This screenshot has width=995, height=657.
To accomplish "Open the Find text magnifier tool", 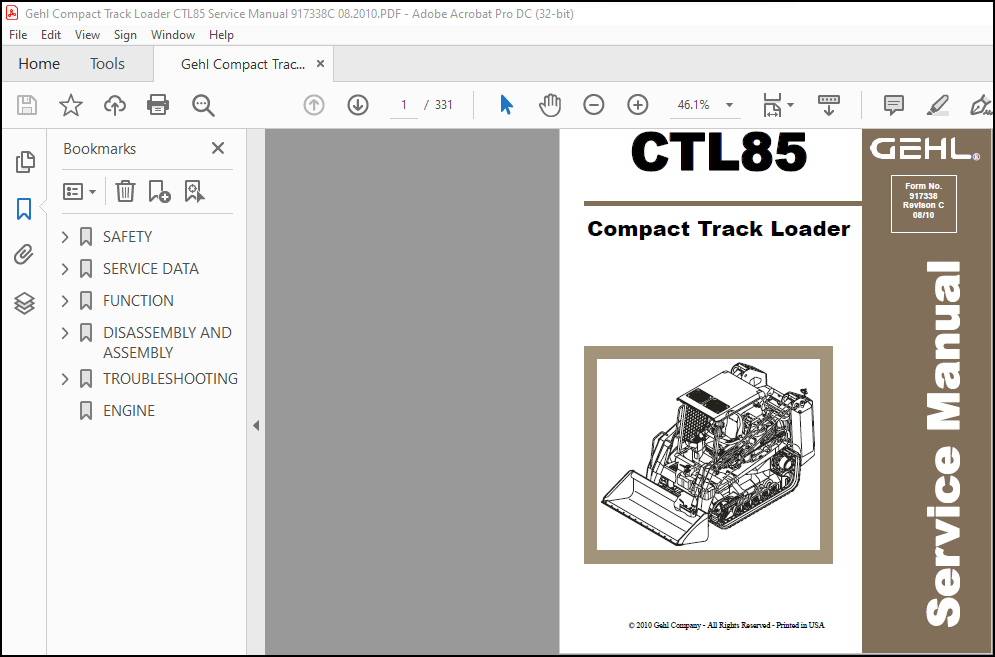I will click(203, 105).
